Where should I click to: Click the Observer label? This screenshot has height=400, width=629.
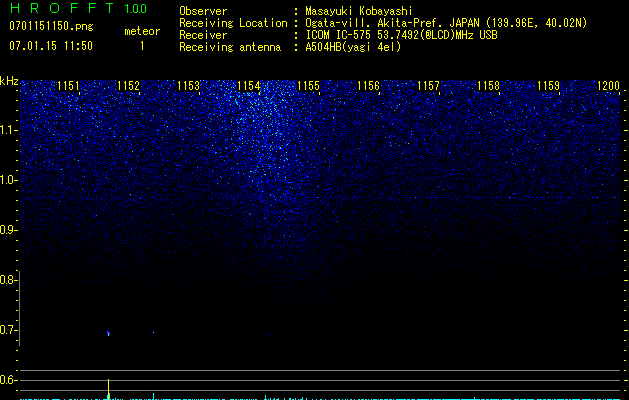click(x=203, y=11)
